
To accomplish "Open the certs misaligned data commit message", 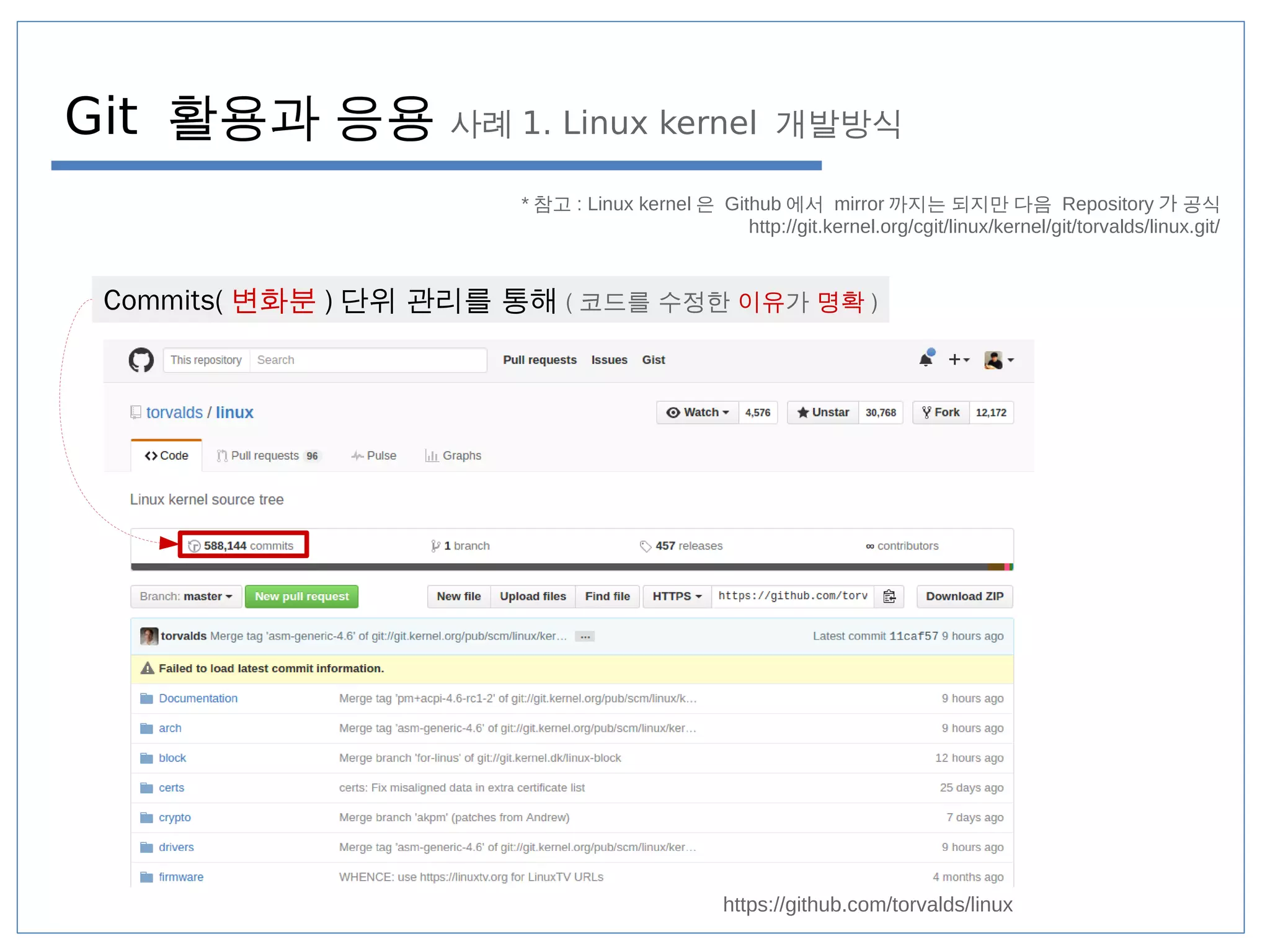I will [462, 788].
